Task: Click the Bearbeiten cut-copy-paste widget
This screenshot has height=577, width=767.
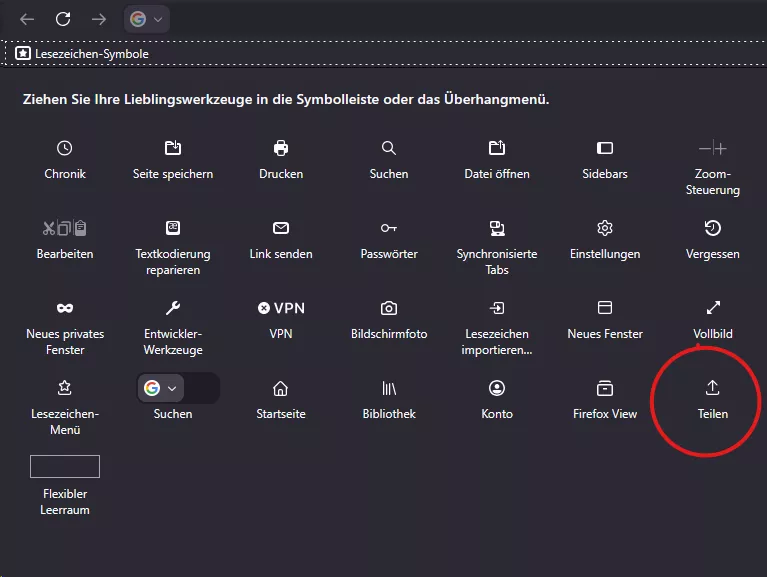Action: 65,228
